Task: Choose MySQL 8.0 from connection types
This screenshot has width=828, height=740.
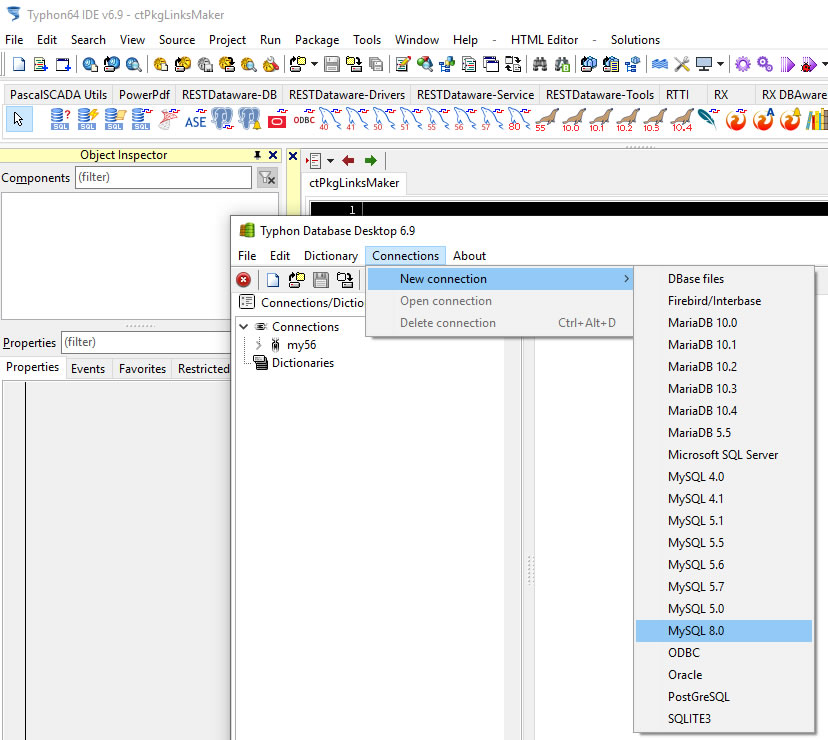Action: pyautogui.click(x=723, y=631)
